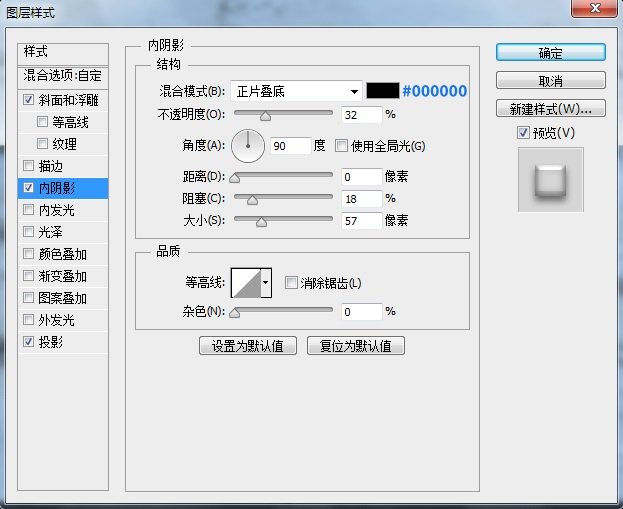This screenshot has height=509, width=623.
Task: Check the 光泽 checkbox
Action: (x=28, y=231)
